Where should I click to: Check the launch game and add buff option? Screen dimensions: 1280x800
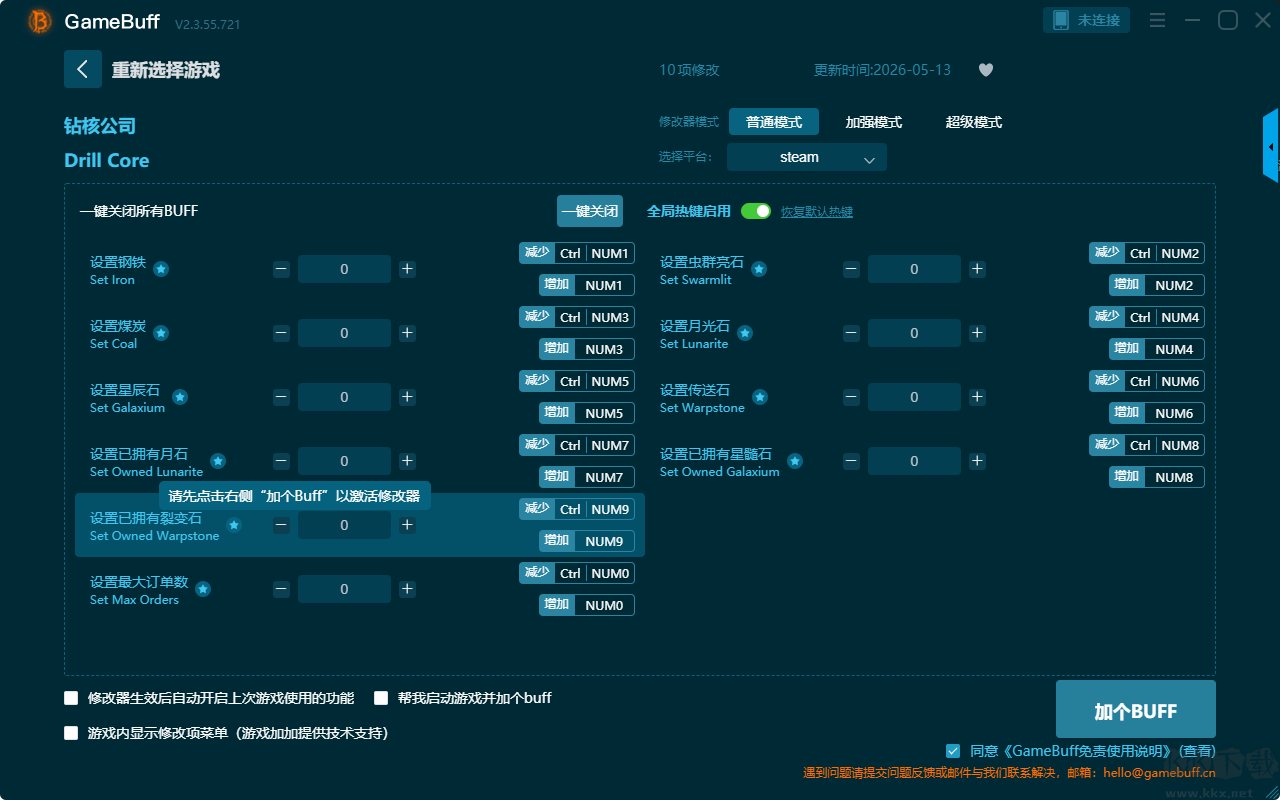point(381,698)
